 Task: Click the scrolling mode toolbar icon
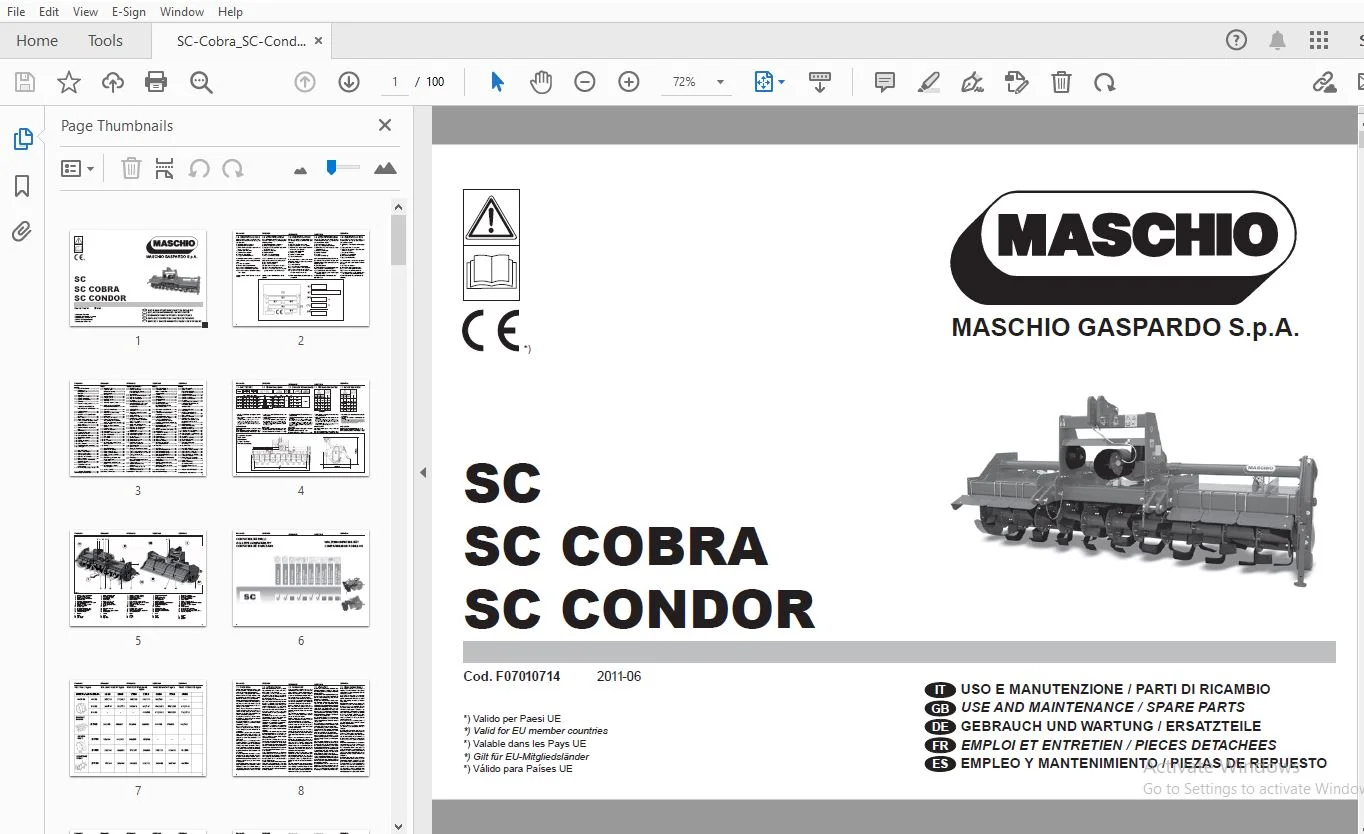(x=820, y=82)
